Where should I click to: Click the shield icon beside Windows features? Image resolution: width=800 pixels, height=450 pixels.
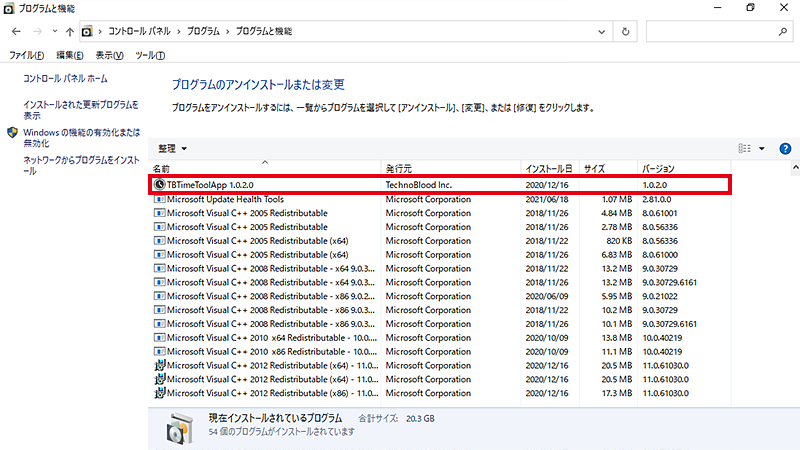tap(13, 133)
